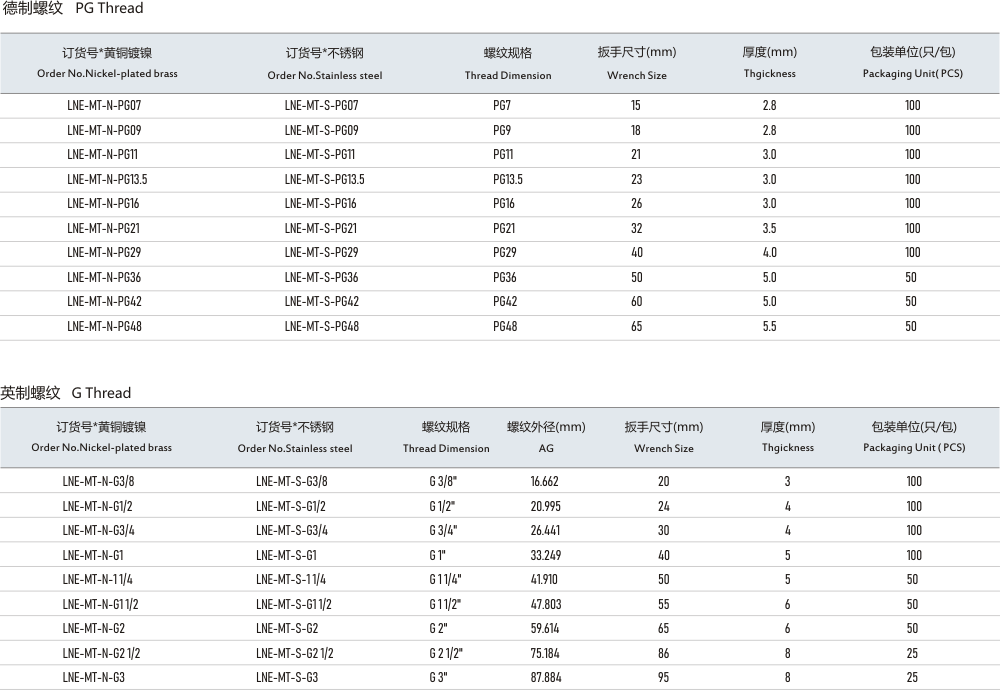Screen dimensions: 1000x690
Task: Click the PG13.5 thread dimension cell
Action: pyautogui.click(x=508, y=179)
